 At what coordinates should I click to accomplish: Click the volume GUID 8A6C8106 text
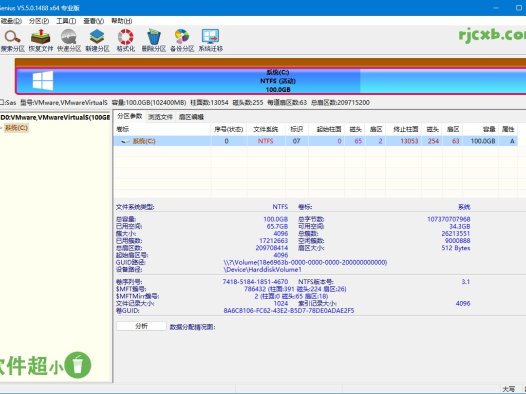coord(289,311)
